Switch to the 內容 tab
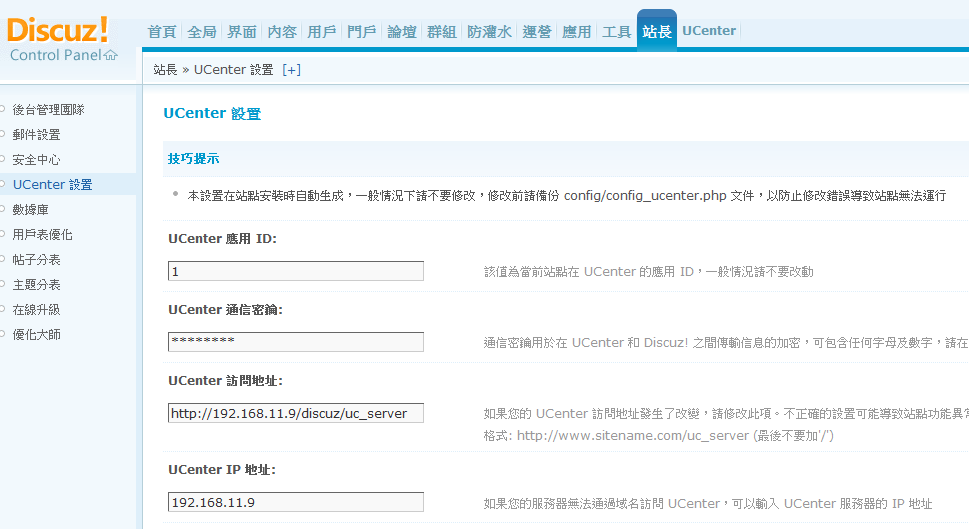969x529 pixels. coord(282,32)
